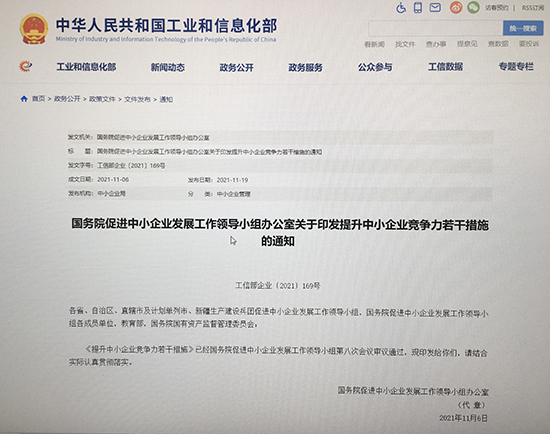This screenshot has width=550, height=434.
Task: Open the mobile phone version icon
Action: pos(418,7)
